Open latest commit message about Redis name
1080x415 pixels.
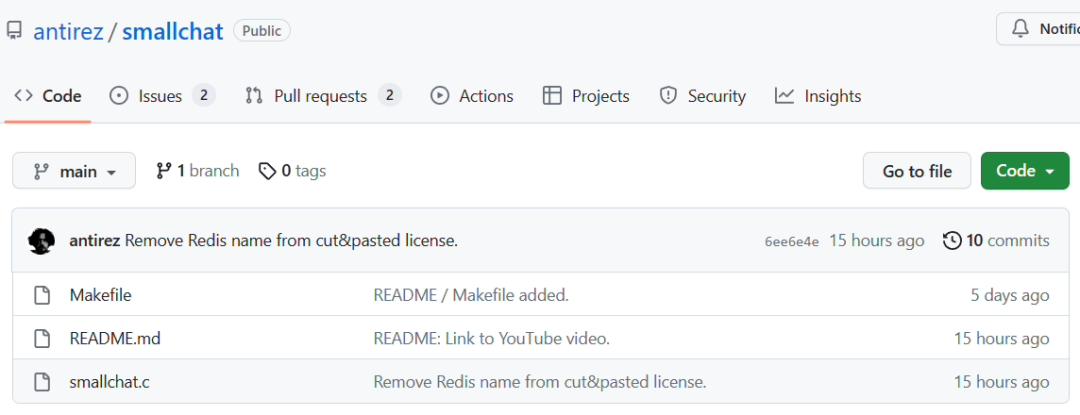291,241
